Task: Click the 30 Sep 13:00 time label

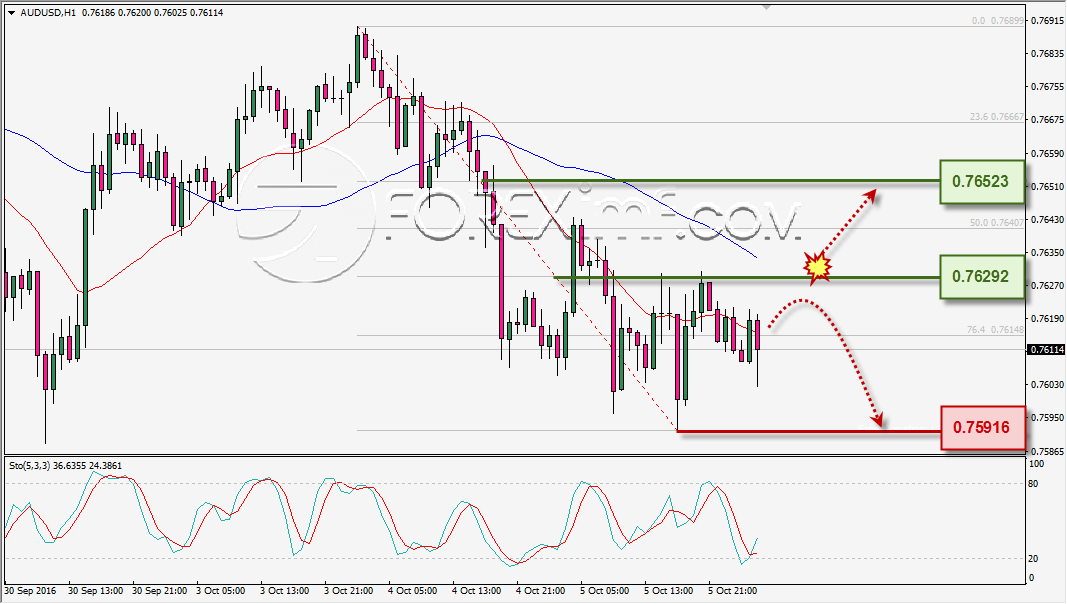Action: [95, 590]
